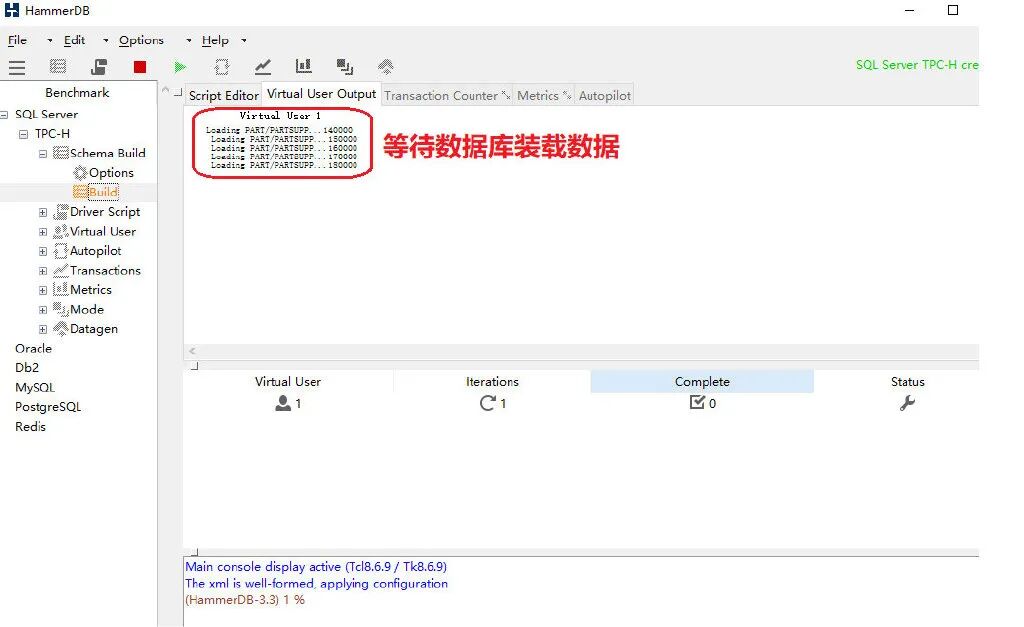Select Oracle in the benchmark list
The width and height of the screenshot is (1024, 627).
33,349
